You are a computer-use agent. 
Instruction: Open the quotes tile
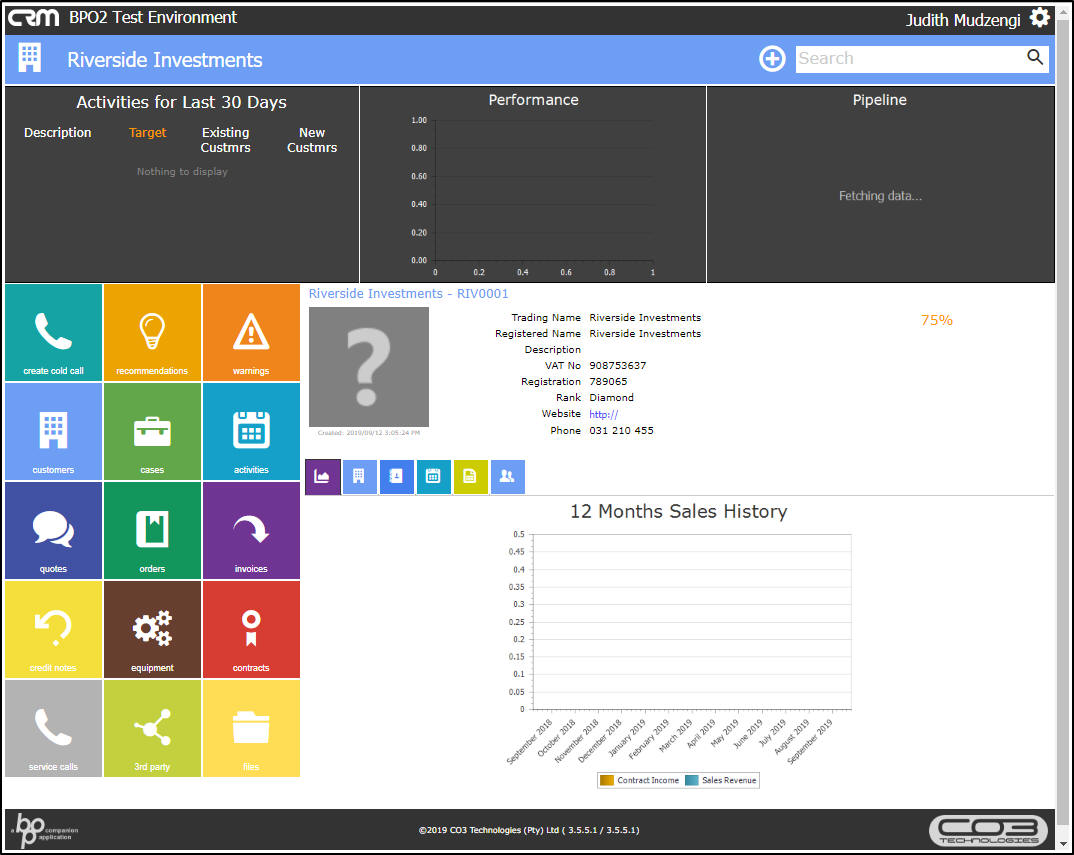click(x=53, y=530)
